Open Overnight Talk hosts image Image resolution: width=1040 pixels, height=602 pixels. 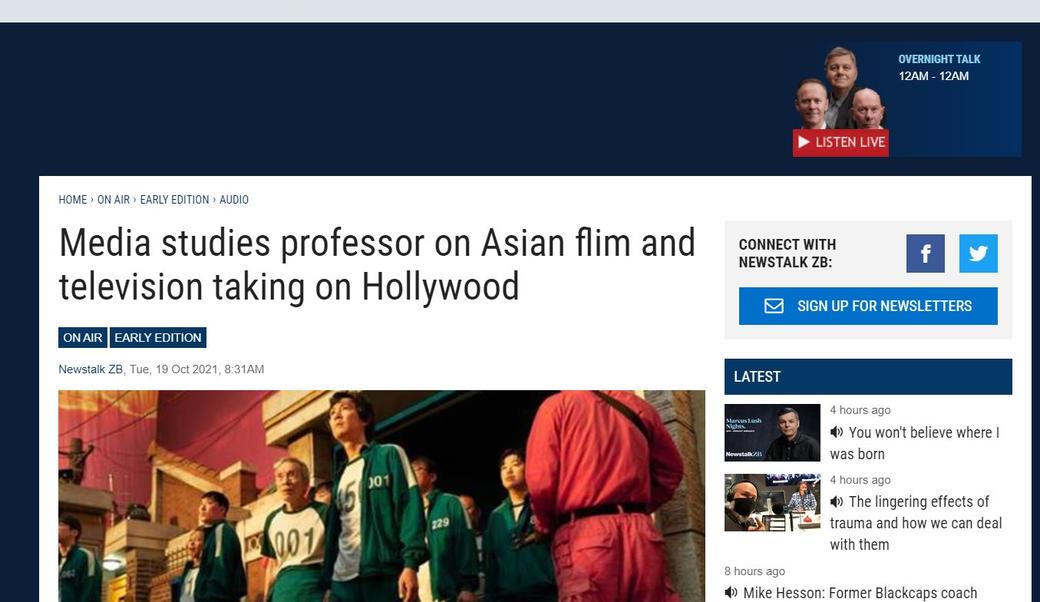click(x=841, y=90)
